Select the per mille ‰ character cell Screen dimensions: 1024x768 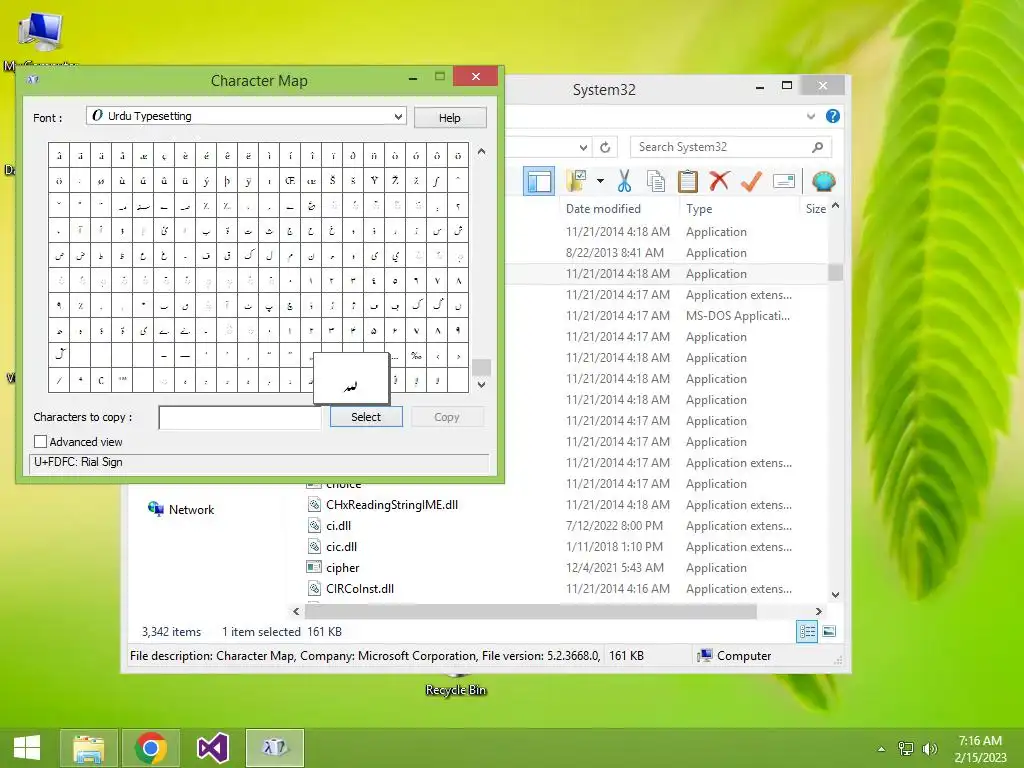point(417,356)
